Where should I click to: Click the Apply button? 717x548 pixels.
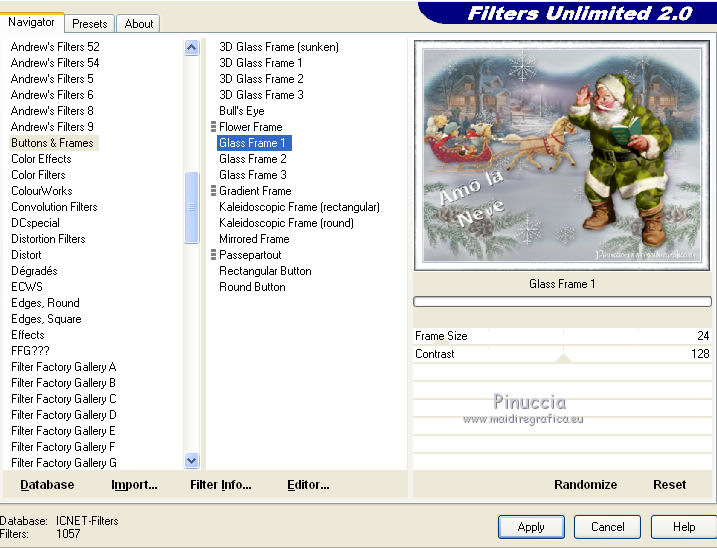[x=531, y=527]
